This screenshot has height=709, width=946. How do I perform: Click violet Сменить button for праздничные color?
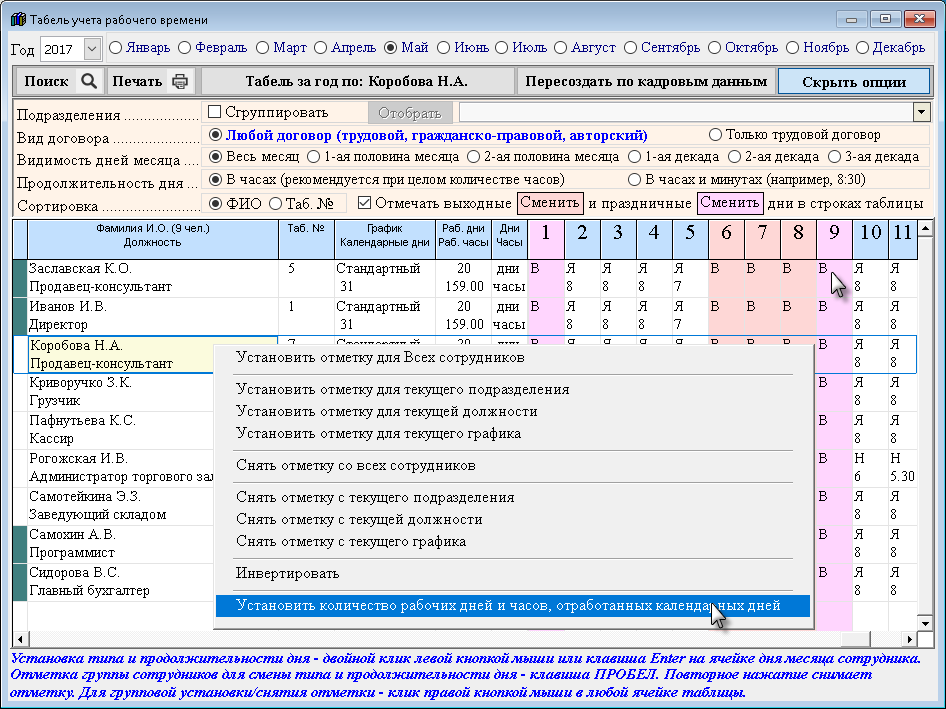[x=730, y=203]
